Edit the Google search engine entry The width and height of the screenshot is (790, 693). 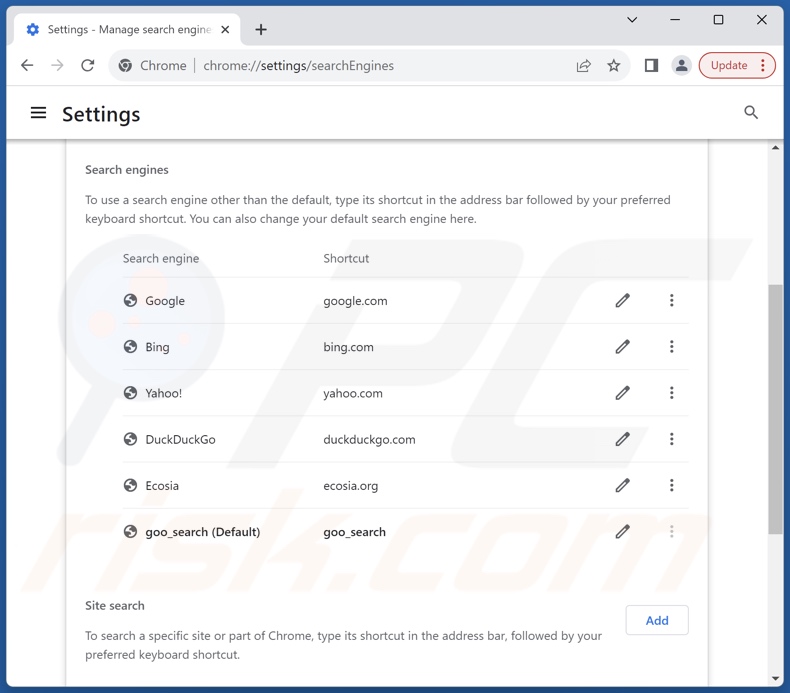(x=622, y=300)
